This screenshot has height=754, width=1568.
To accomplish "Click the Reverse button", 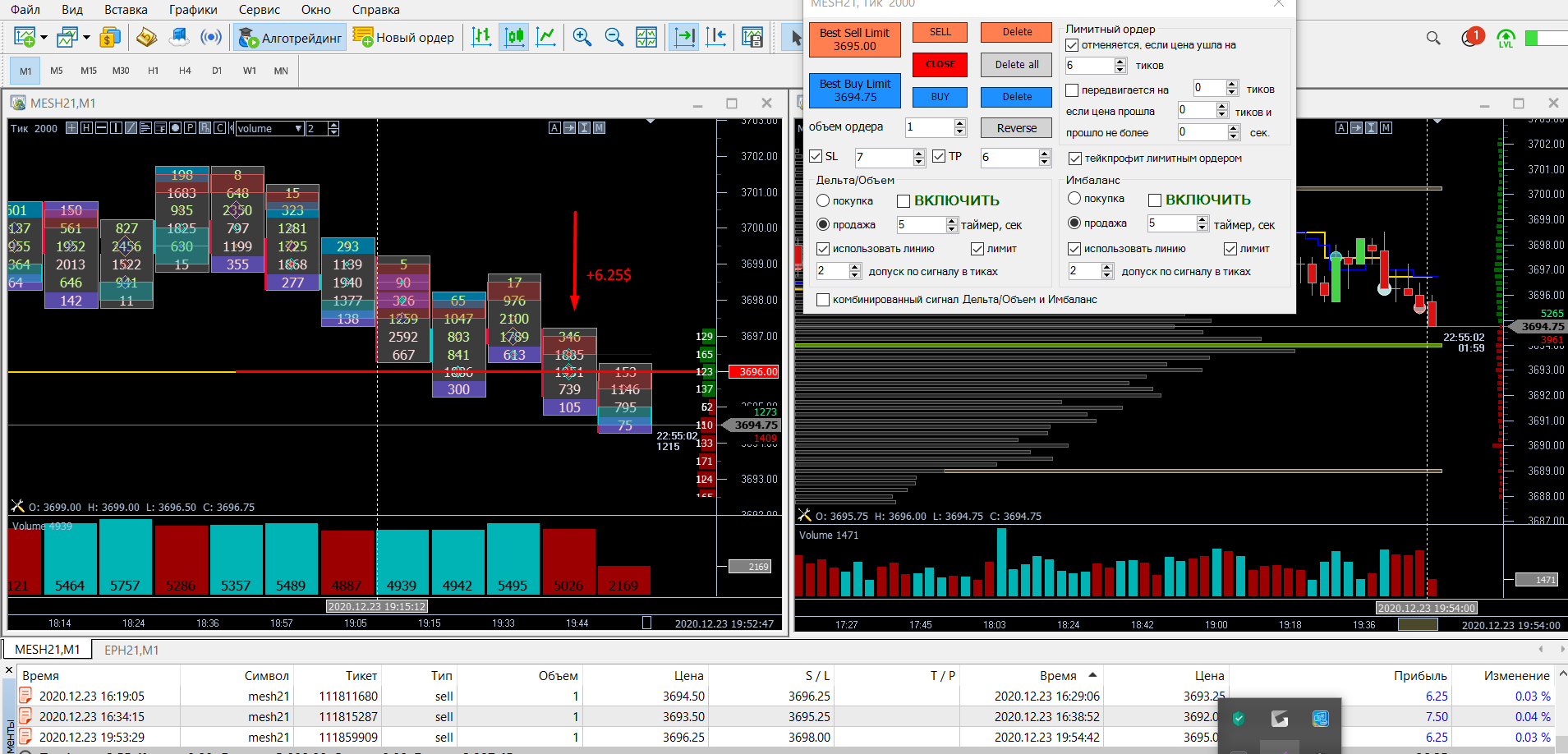I will pyautogui.click(x=1017, y=128).
